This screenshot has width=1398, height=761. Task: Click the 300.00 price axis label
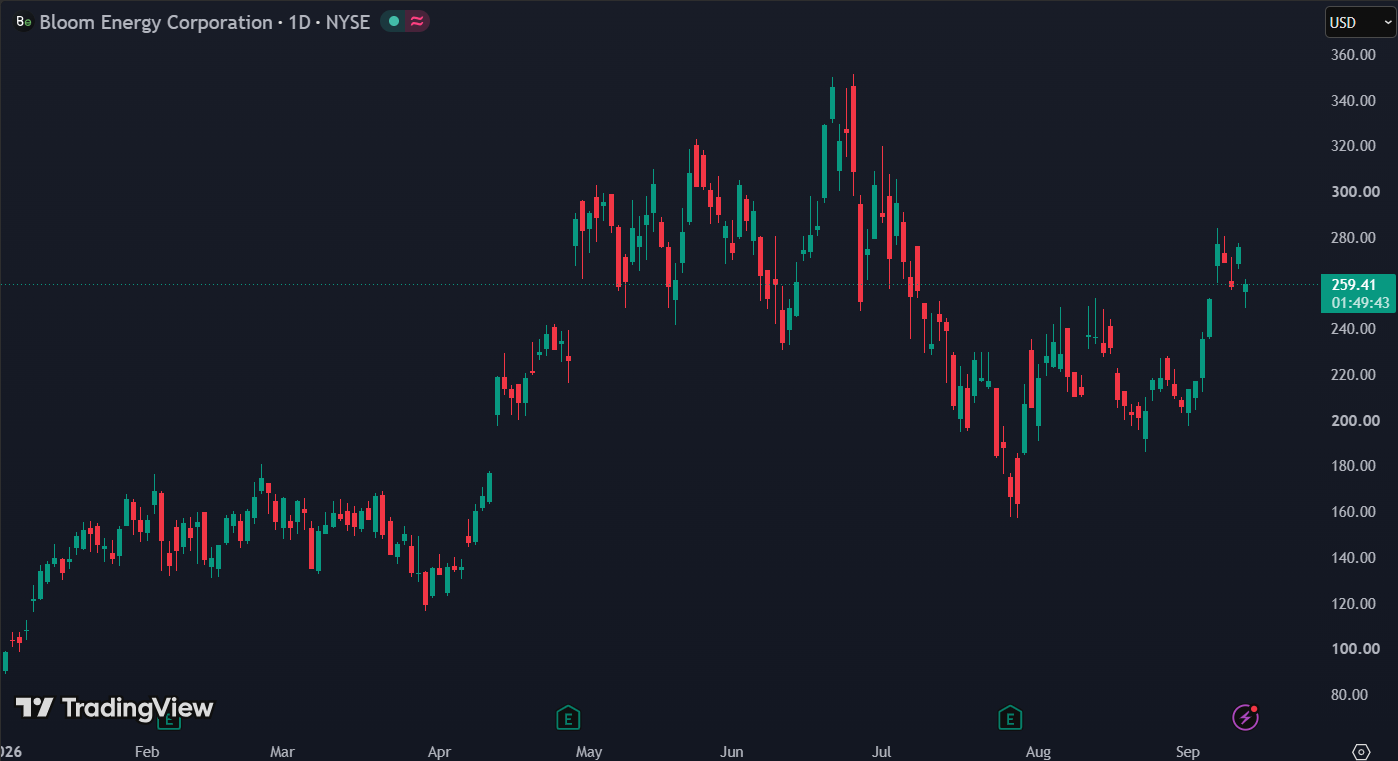(x=1356, y=192)
